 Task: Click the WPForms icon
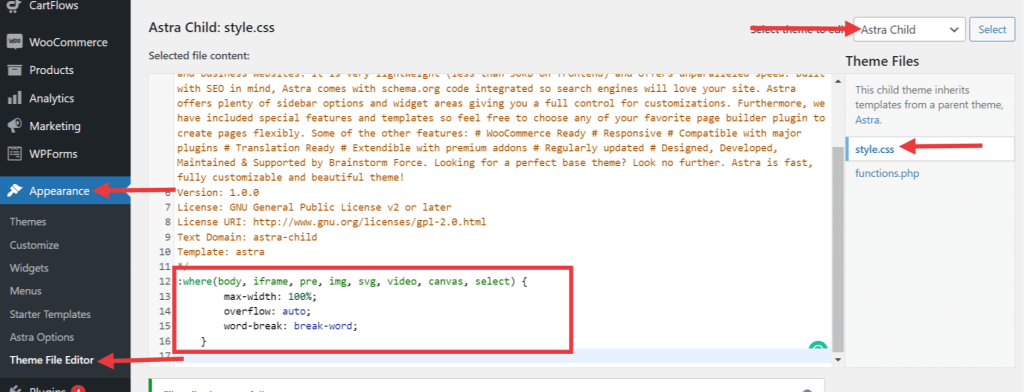[x=14, y=154]
